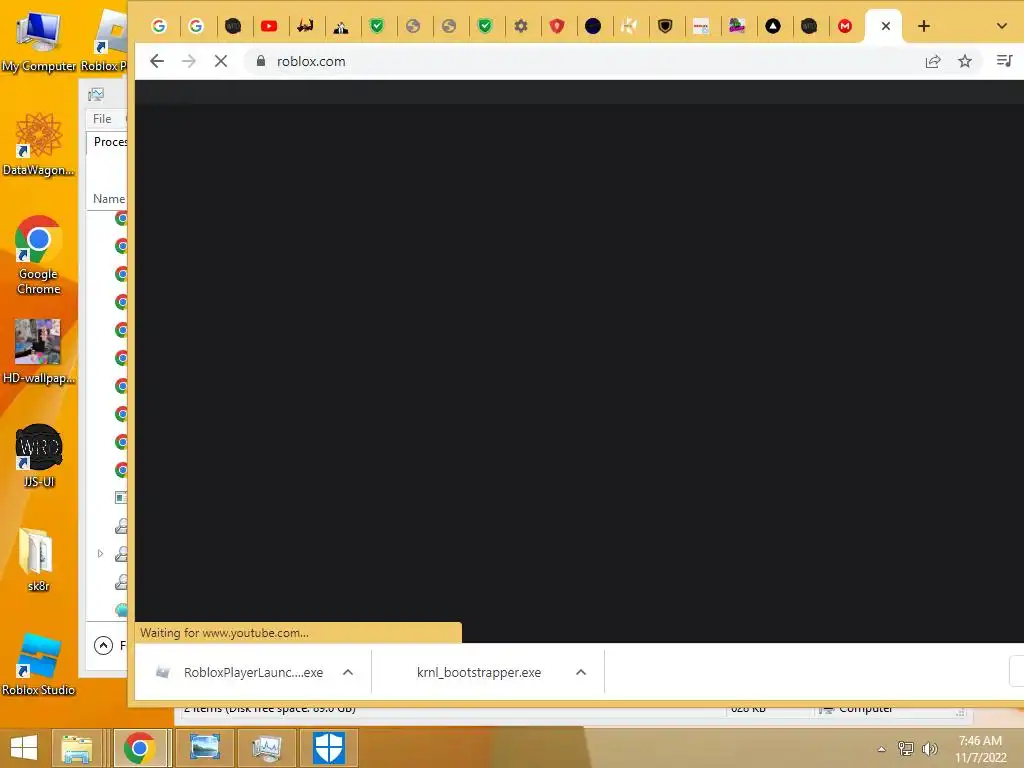This screenshot has width=1024, height=768.
Task: Close the active roblox.com tab
Action: (x=886, y=26)
